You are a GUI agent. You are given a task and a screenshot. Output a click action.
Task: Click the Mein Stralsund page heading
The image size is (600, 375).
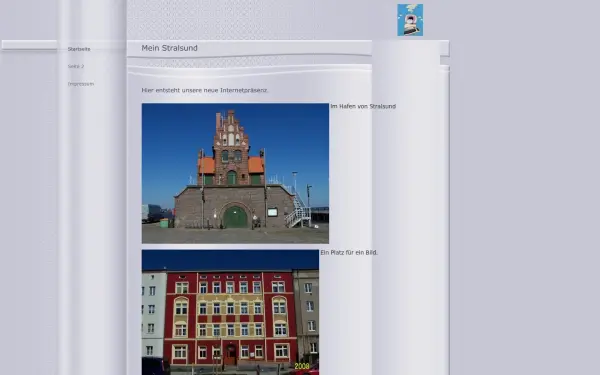(170, 48)
